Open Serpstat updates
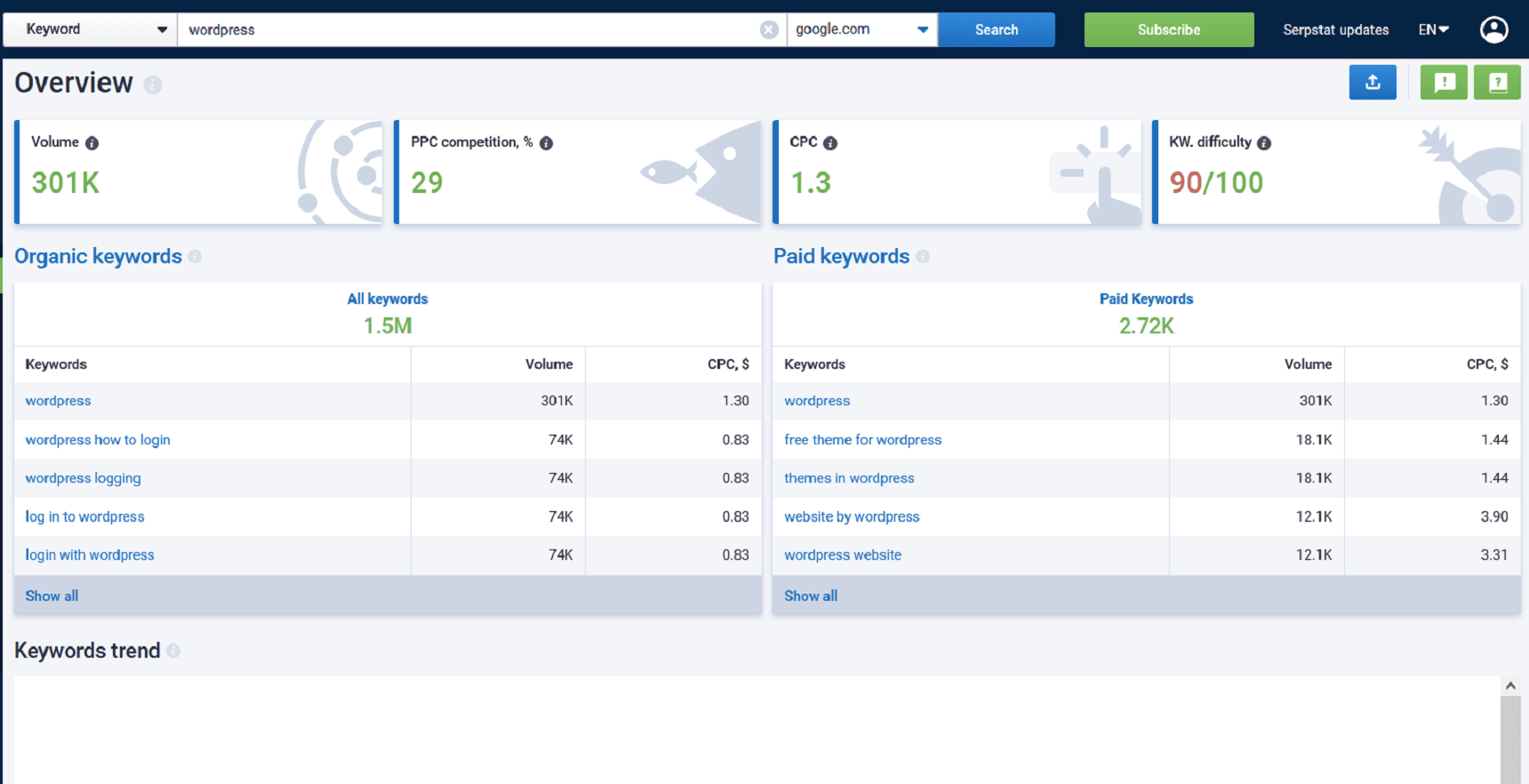 point(1335,30)
